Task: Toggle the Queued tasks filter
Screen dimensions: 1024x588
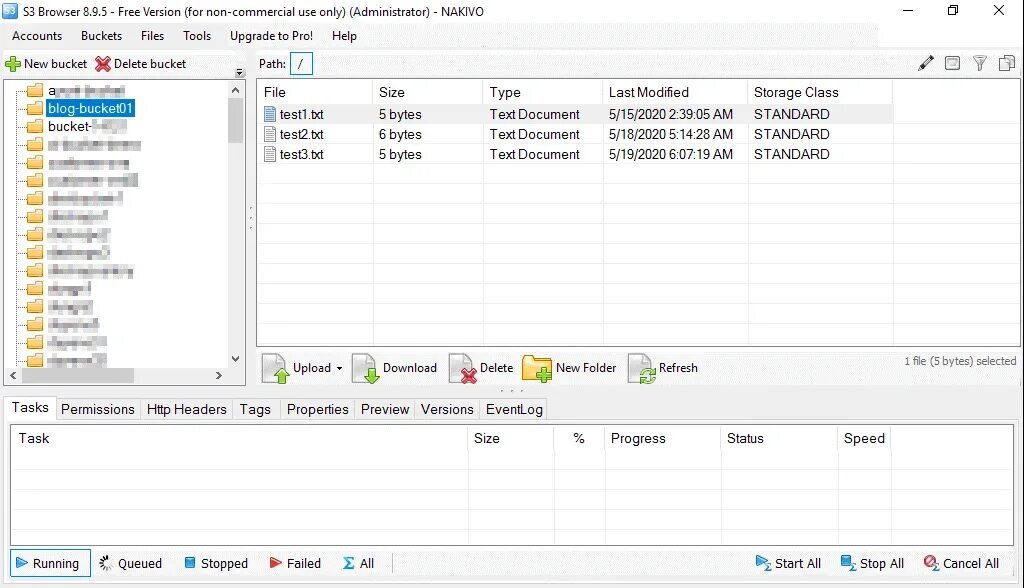Action: point(130,563)
